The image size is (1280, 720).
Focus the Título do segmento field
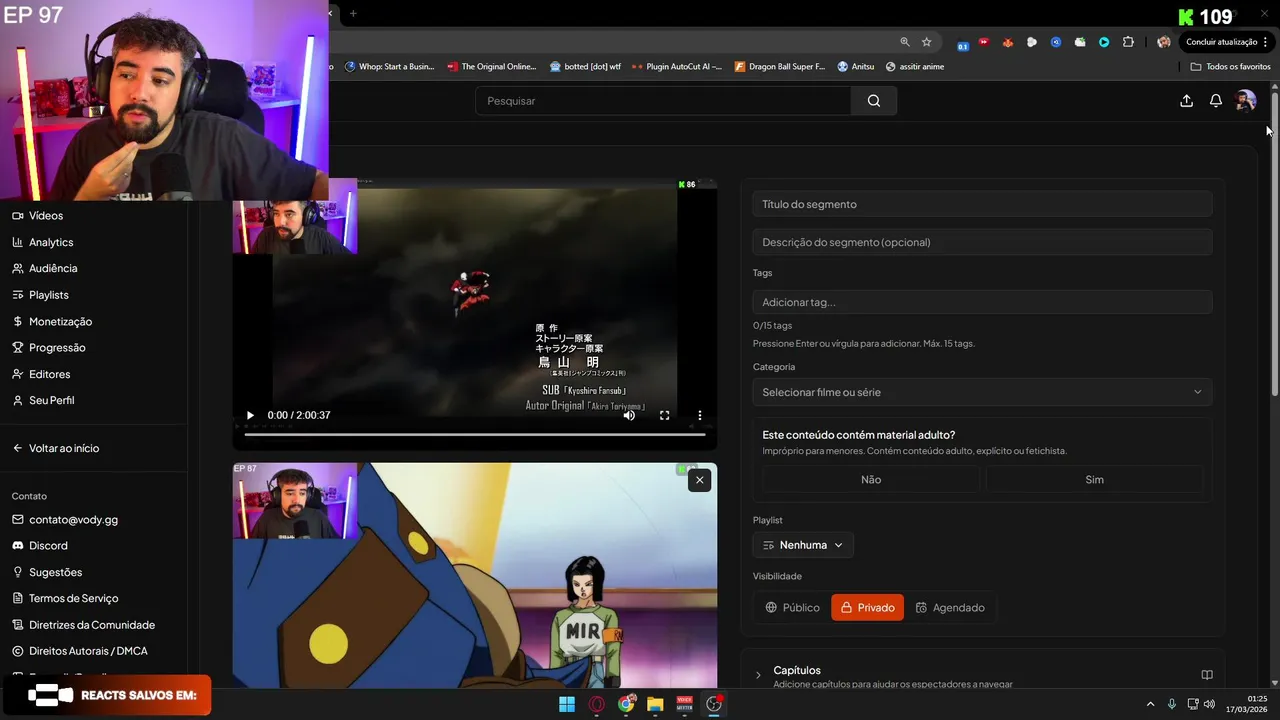(982, 204)
